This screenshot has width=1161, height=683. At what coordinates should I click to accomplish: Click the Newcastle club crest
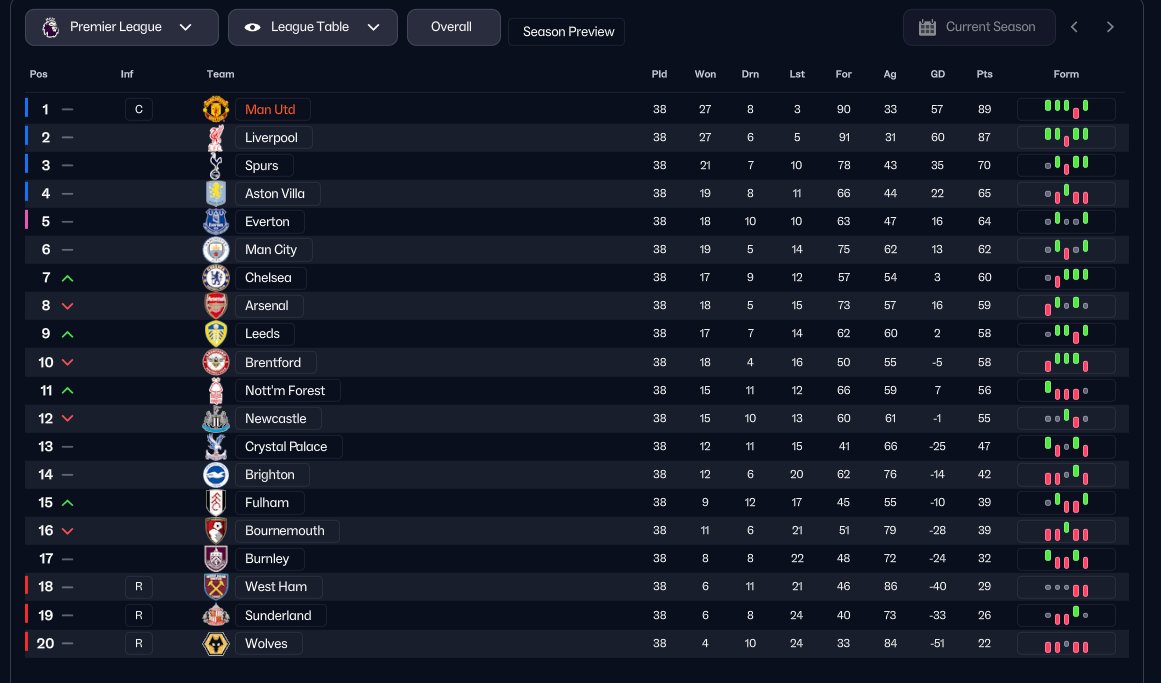point(216,418)
